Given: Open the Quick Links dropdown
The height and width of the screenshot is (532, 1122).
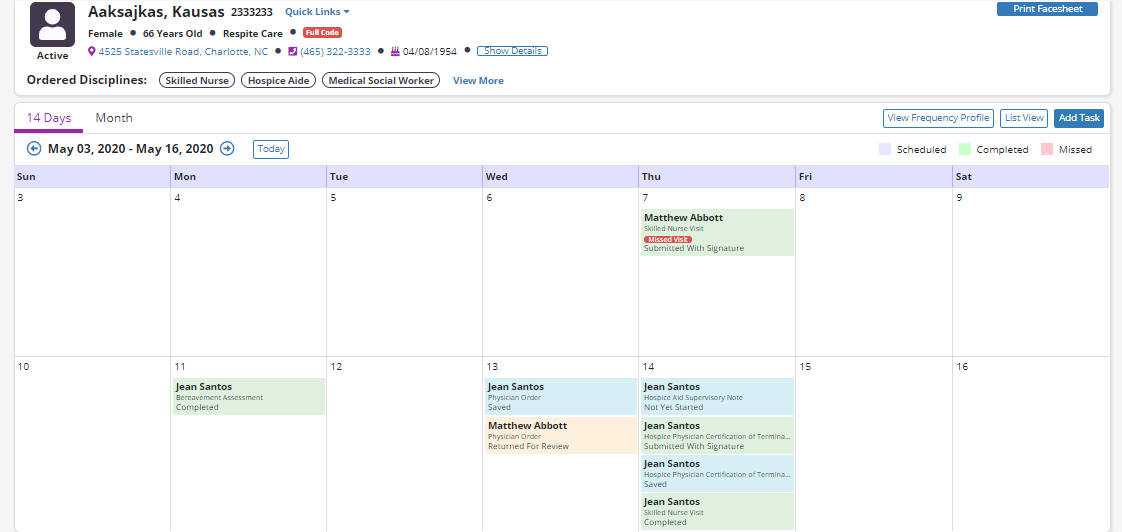Looking at the screenshot, I should [317, 12].
